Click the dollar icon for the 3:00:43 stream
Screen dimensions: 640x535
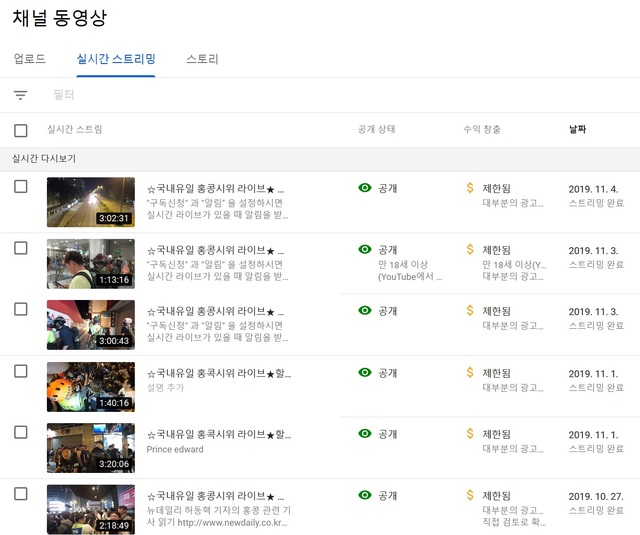pyautogui.click(x=470, y=310)
